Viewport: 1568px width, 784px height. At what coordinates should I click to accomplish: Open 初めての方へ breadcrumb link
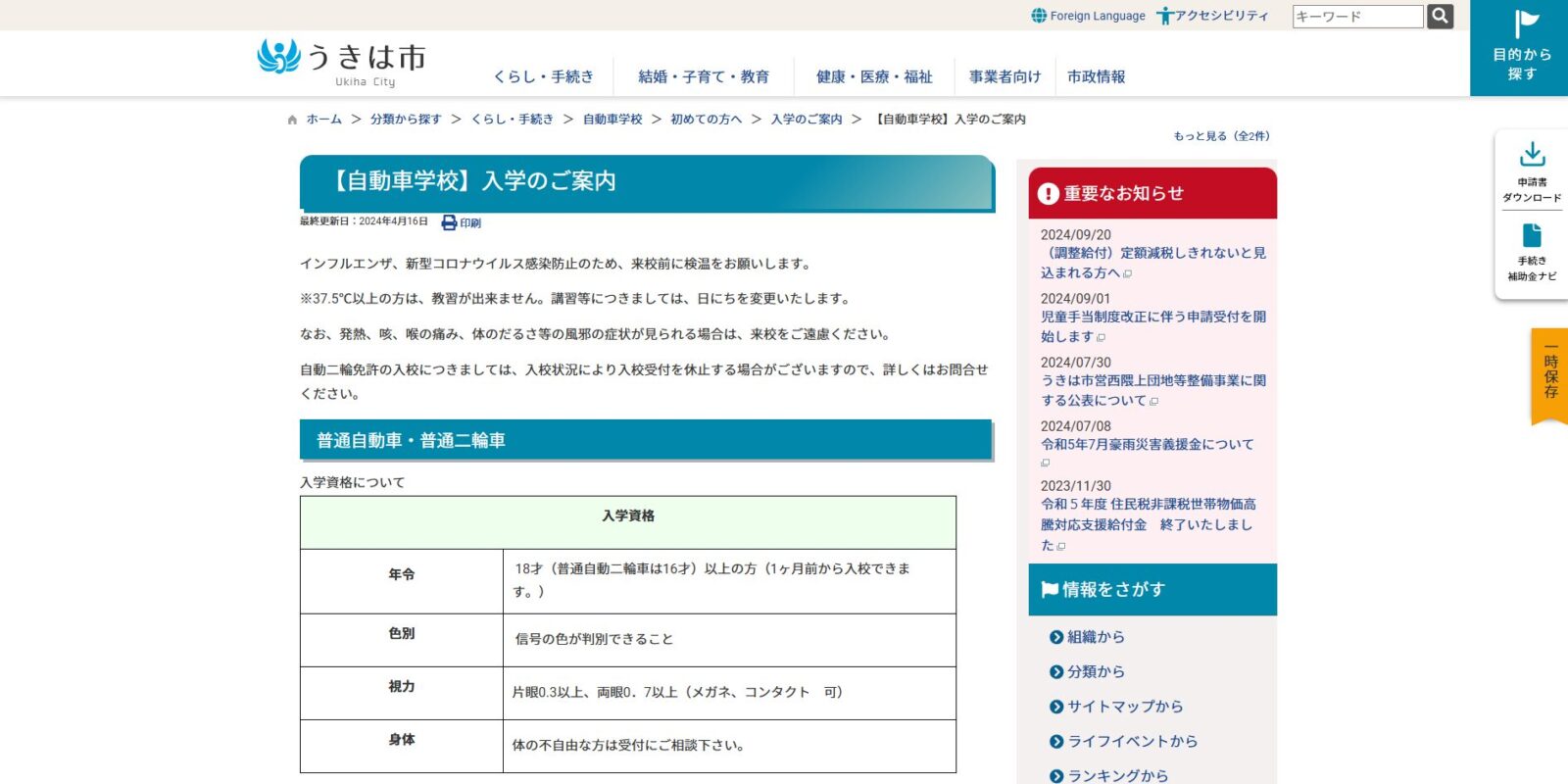coord(706,120)
